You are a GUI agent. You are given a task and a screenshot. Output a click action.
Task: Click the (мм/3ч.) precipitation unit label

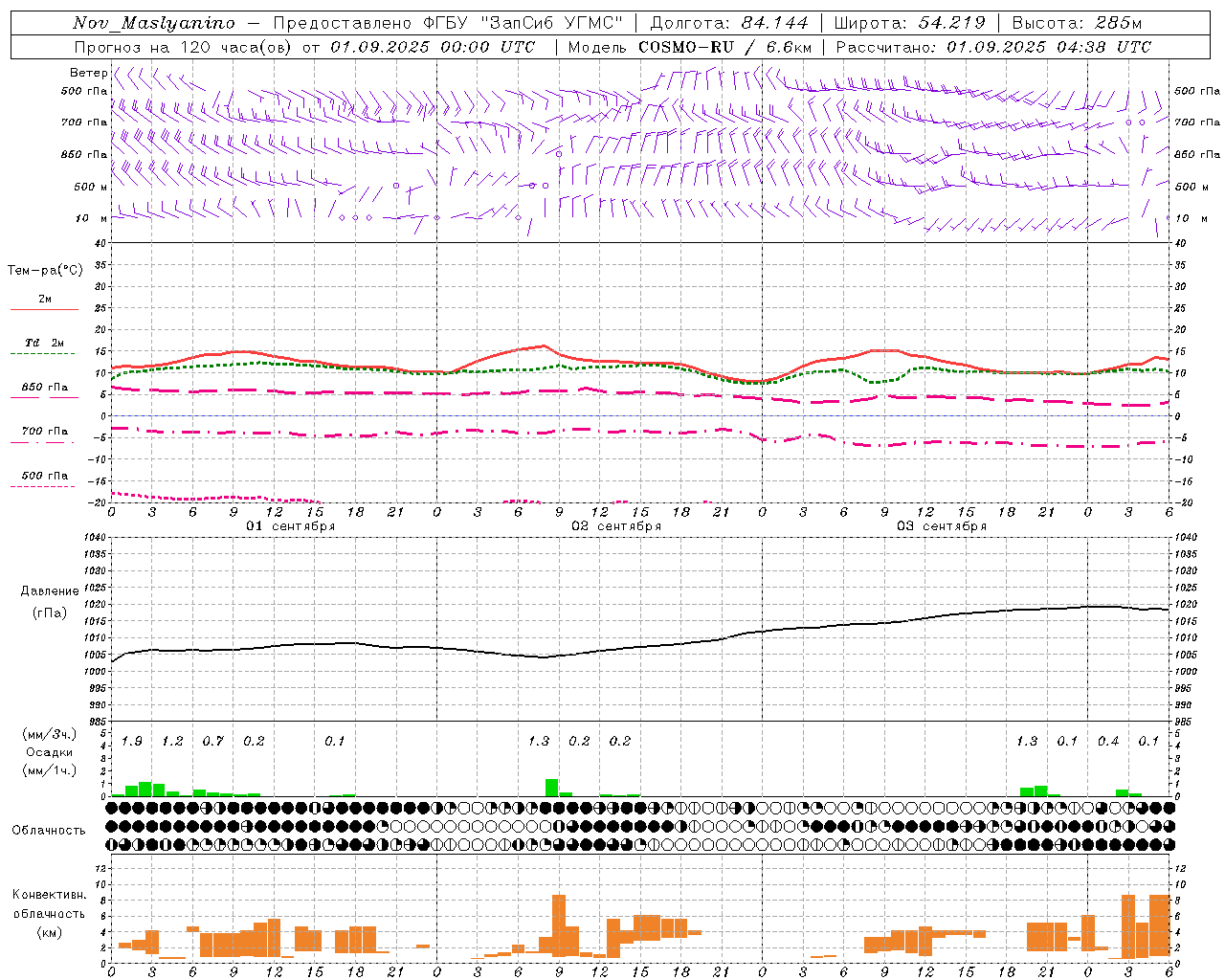tap(50, 734)
